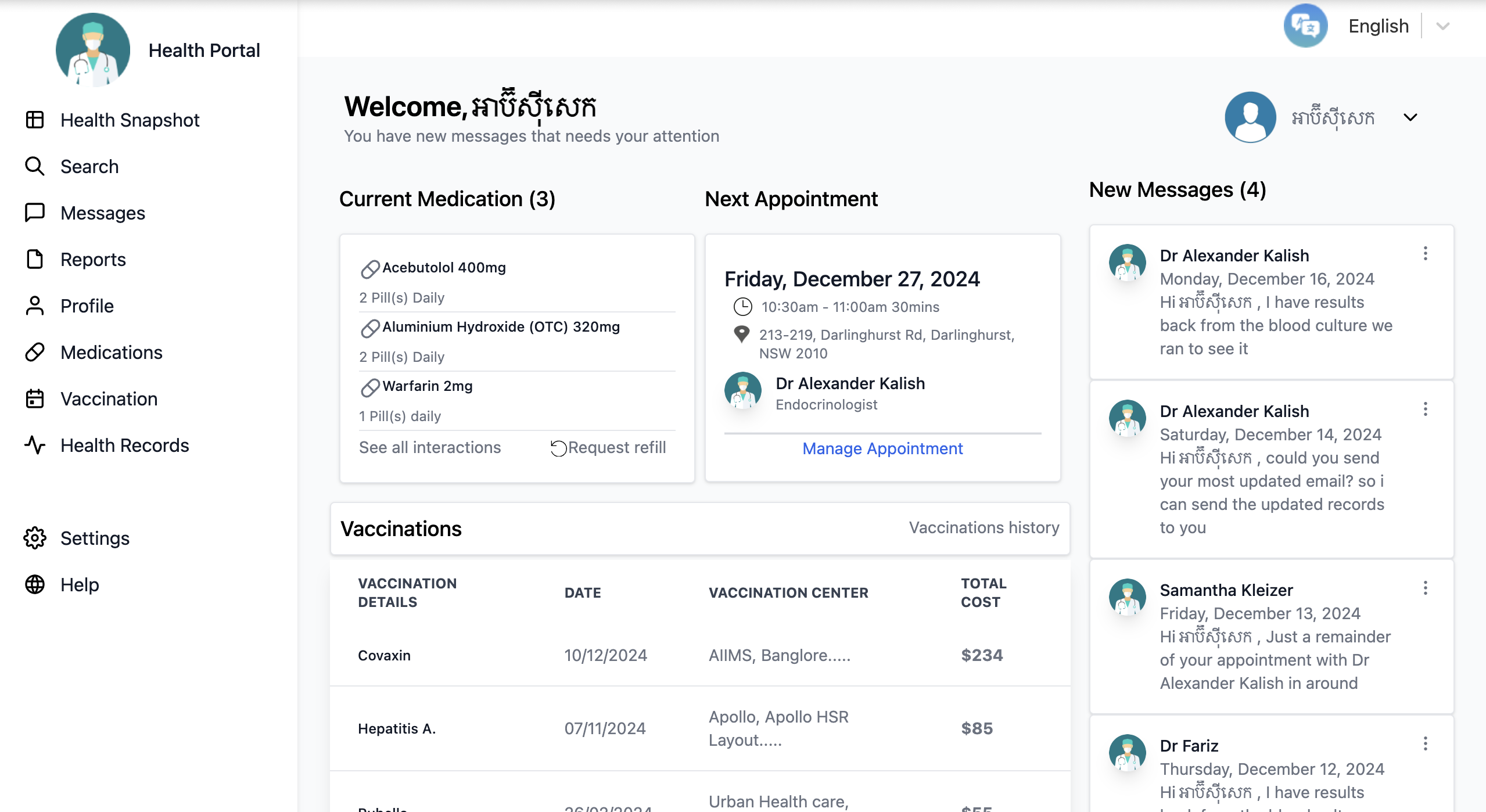Click the Manage Appointment link
Image resolution: width=1486 pixels, height=812 pixels.
(x=882, y=448)
